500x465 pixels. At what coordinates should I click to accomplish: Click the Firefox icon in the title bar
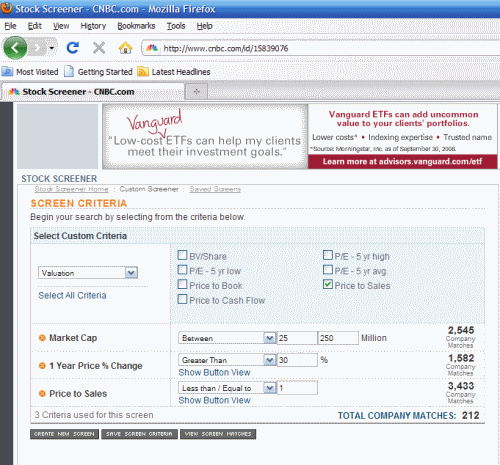(x=6, y=8)
